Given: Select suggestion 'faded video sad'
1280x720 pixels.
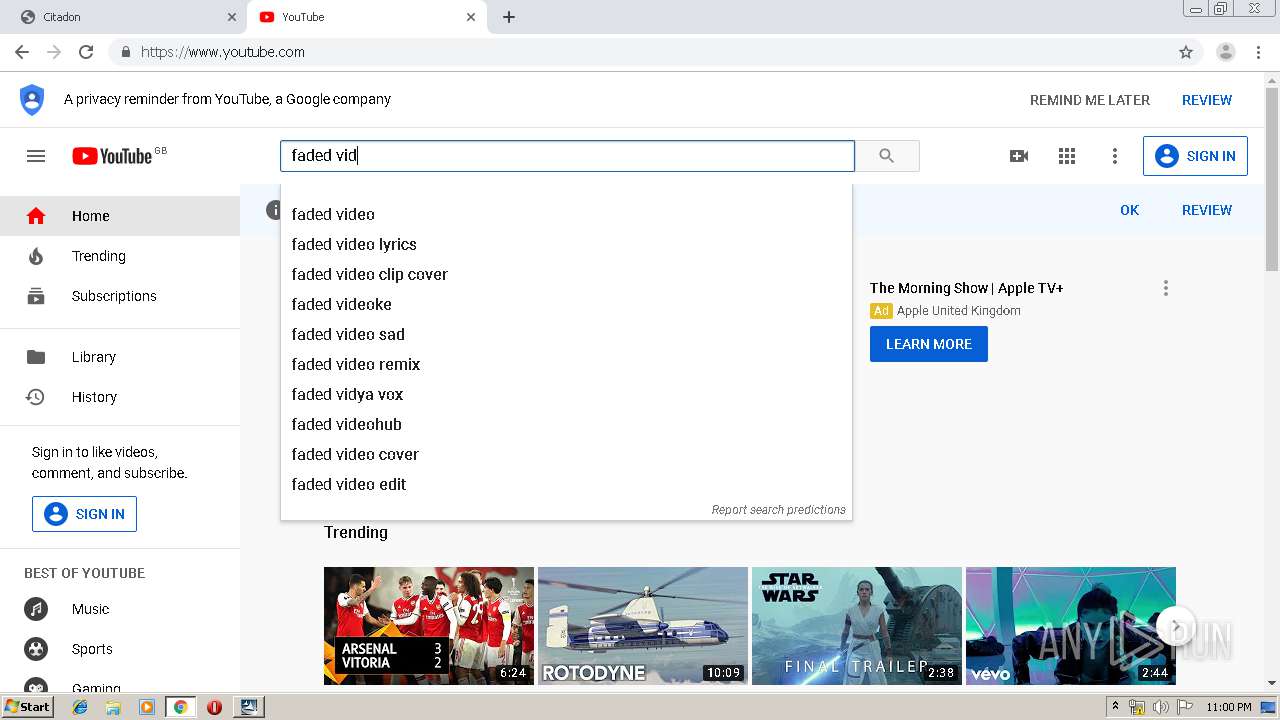Looking at the screenshot, I should (x=566, y=334).
